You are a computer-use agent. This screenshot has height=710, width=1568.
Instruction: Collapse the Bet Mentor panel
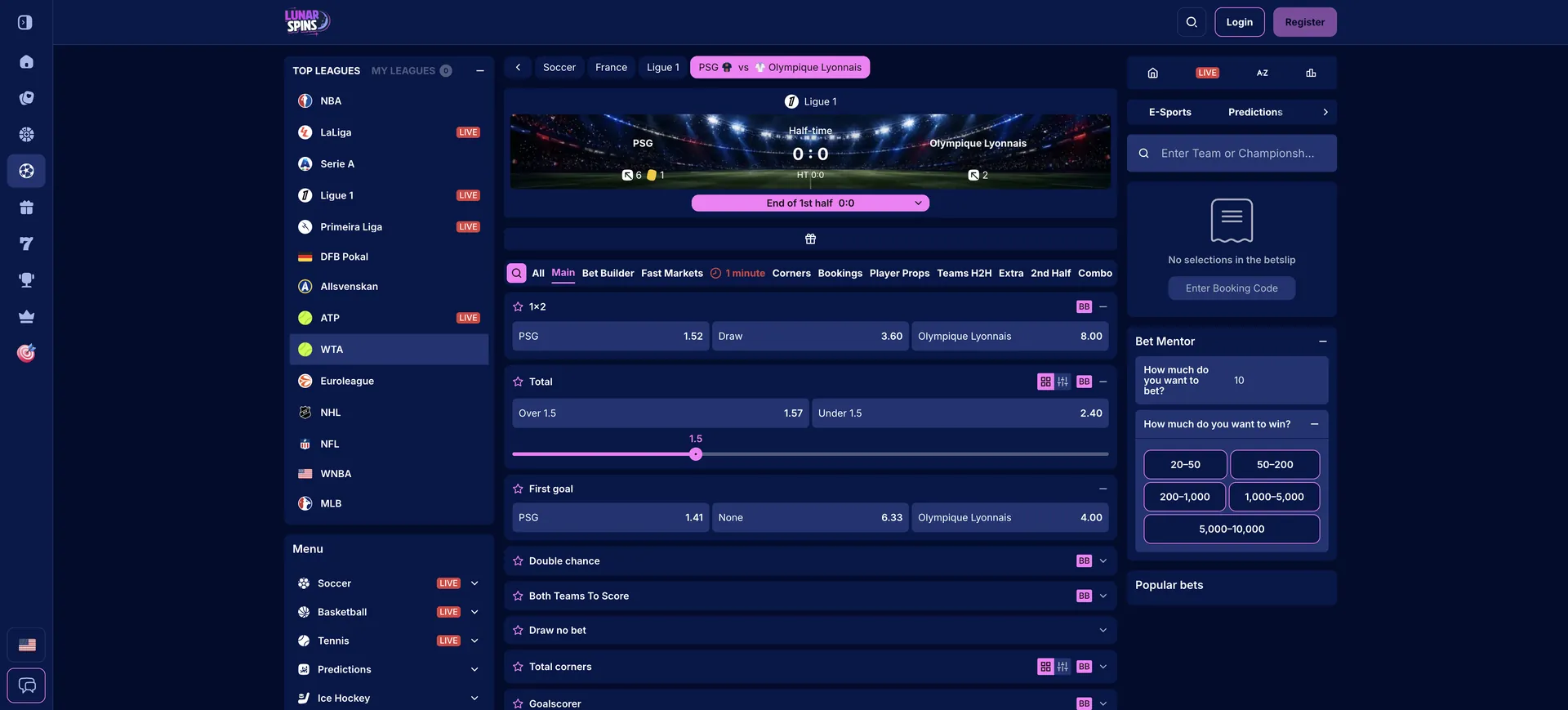1323,342
